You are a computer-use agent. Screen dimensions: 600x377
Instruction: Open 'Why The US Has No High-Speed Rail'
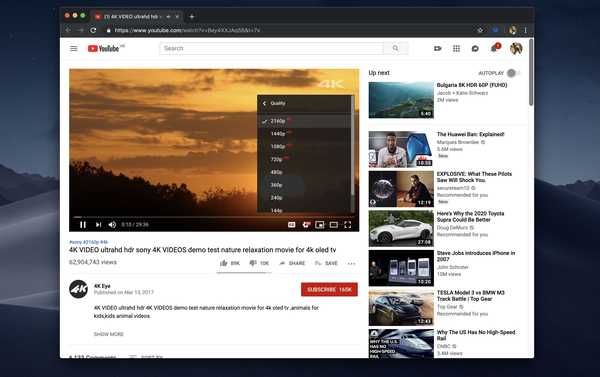(476, 335)
